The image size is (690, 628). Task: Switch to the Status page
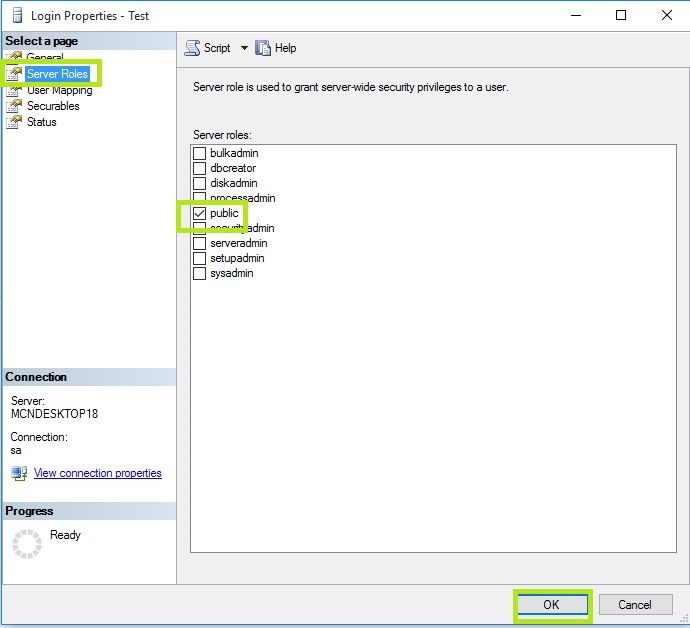41,122
